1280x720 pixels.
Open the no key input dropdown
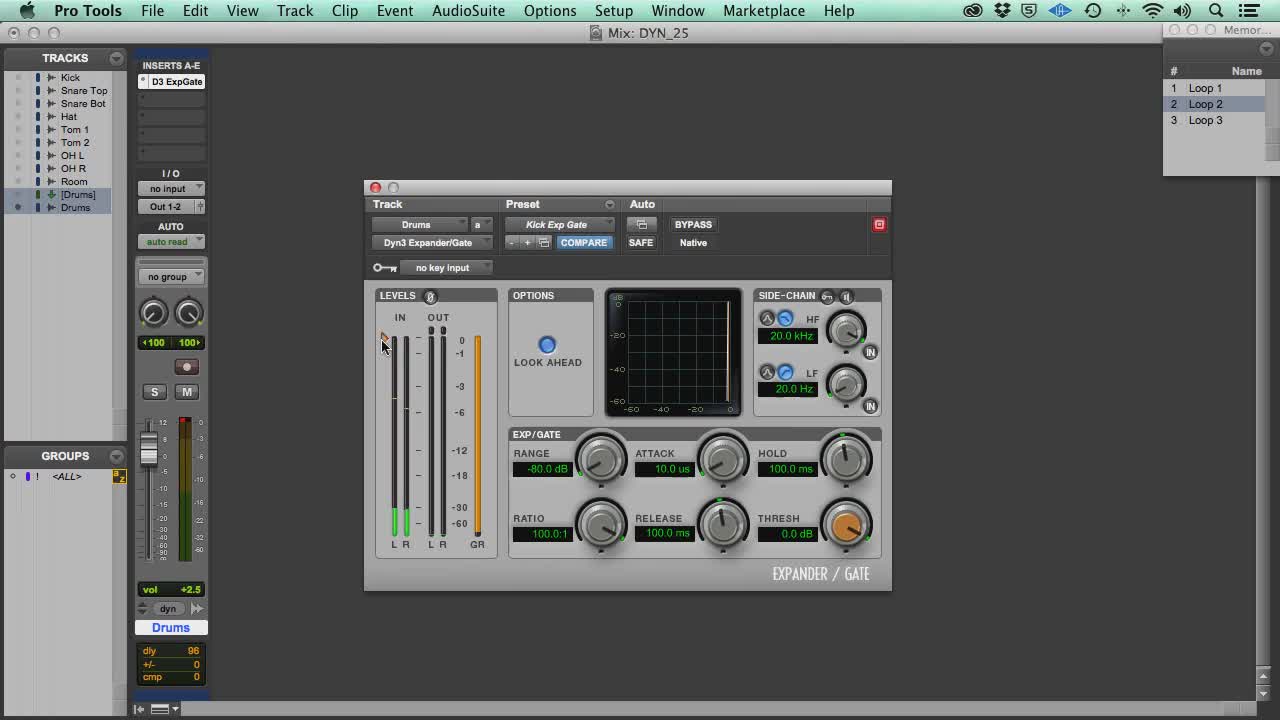coord(446,268)
